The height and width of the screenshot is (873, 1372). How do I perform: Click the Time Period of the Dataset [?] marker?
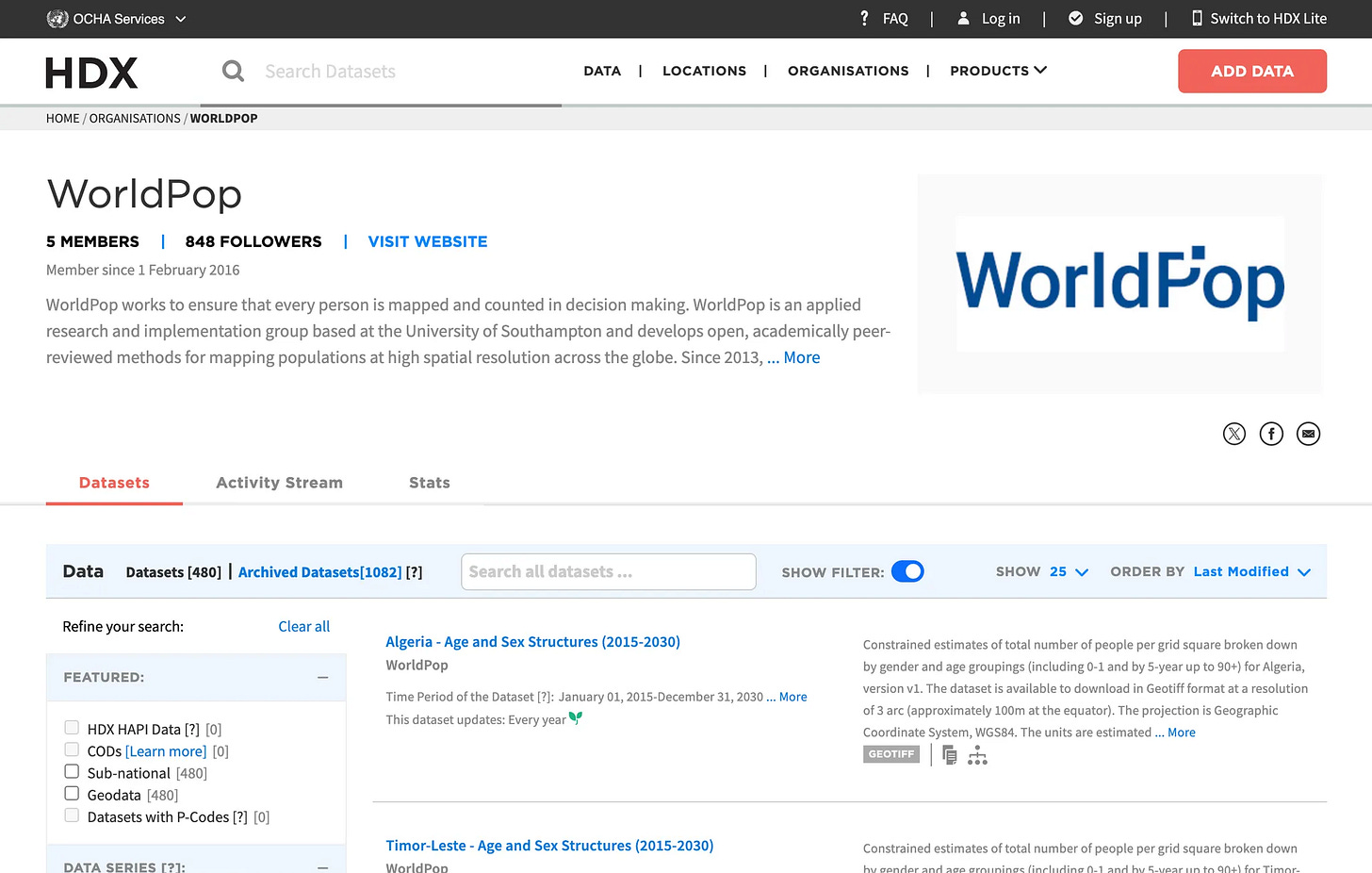pos(545,697)
